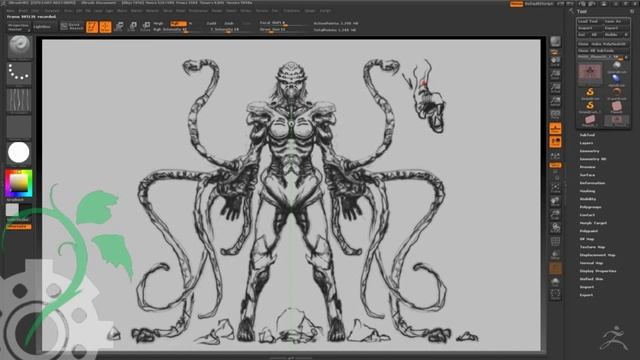Expand the Display Properties sub-palette
This screenshot has height=360, width=640.
click(598, 271)
